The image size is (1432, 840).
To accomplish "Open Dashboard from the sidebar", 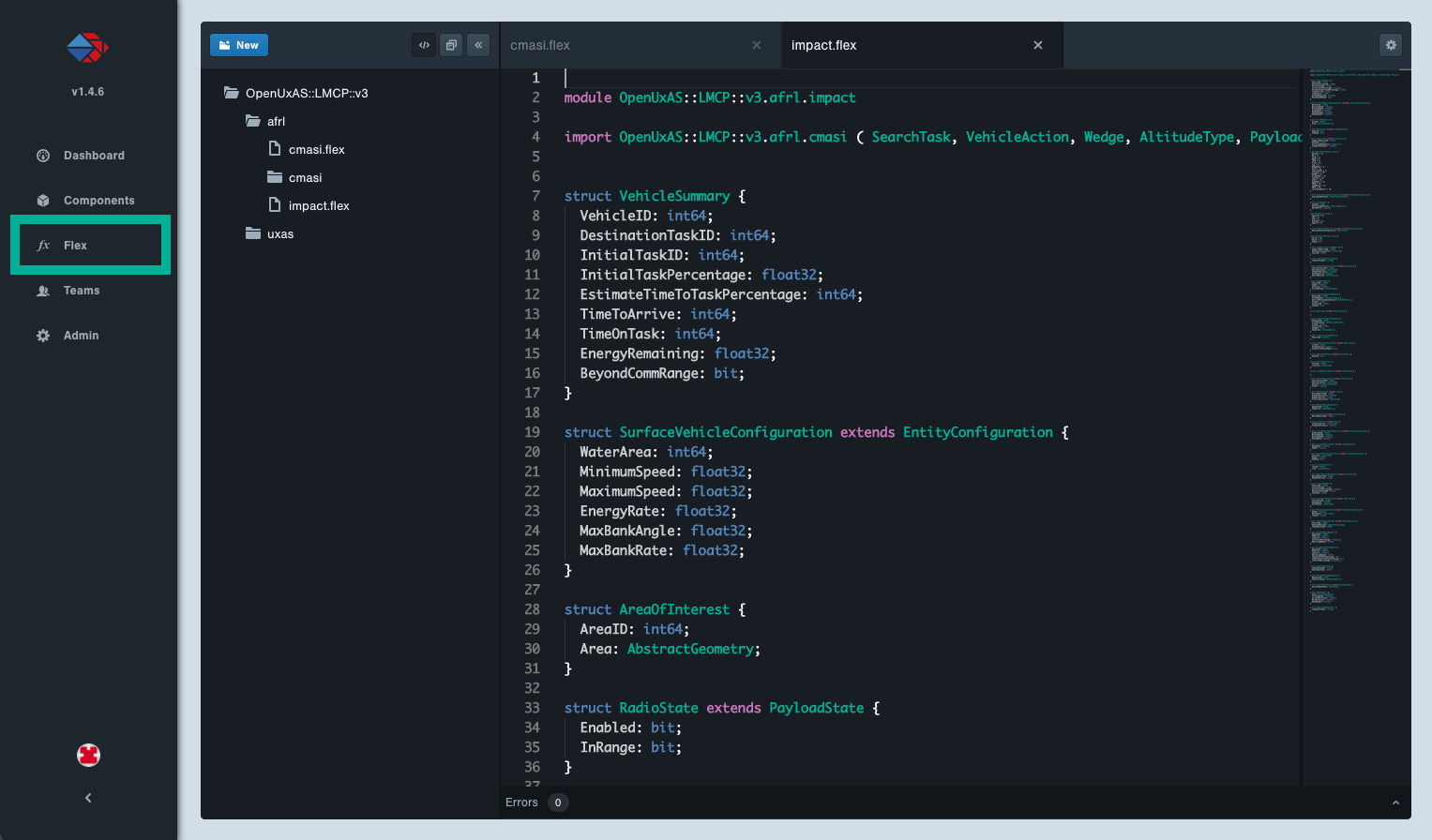I will point(93,156).
